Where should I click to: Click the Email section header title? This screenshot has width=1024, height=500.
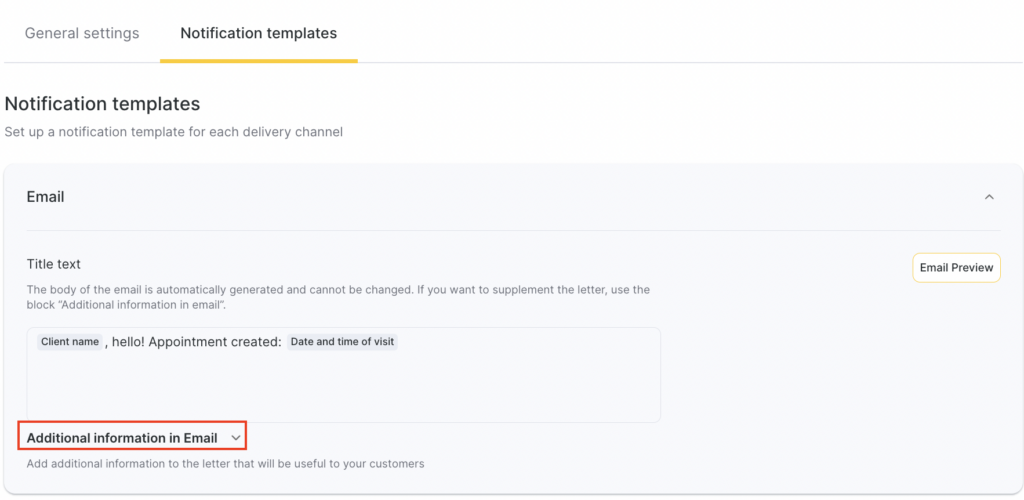tap(45, 197)
